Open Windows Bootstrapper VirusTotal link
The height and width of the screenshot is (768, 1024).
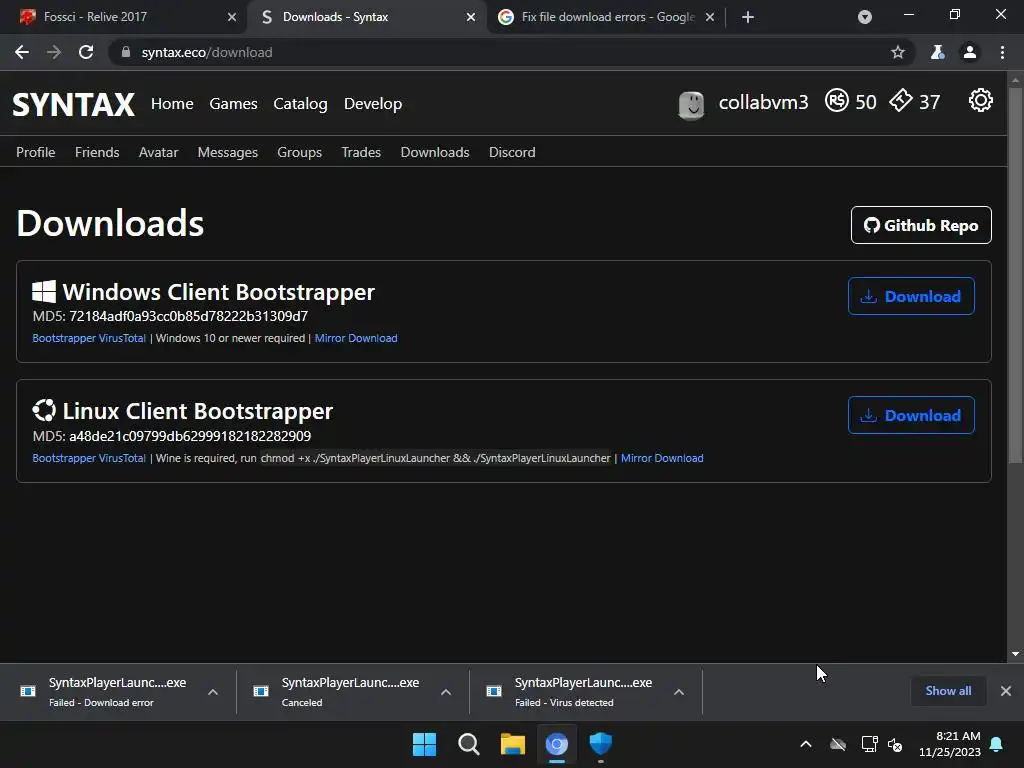tap(89, 338)
